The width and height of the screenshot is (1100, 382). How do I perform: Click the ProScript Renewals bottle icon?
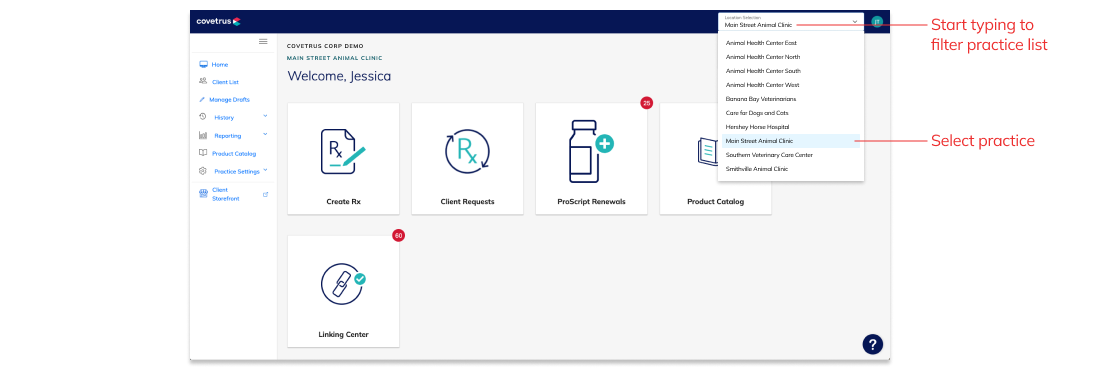(x=590, y=151)
